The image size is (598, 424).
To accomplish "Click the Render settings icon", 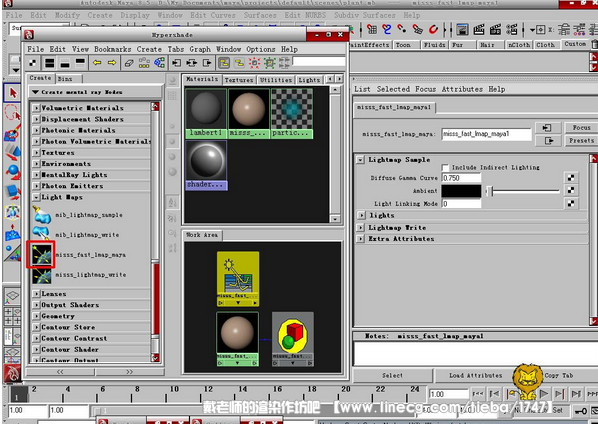I will 511,29.
